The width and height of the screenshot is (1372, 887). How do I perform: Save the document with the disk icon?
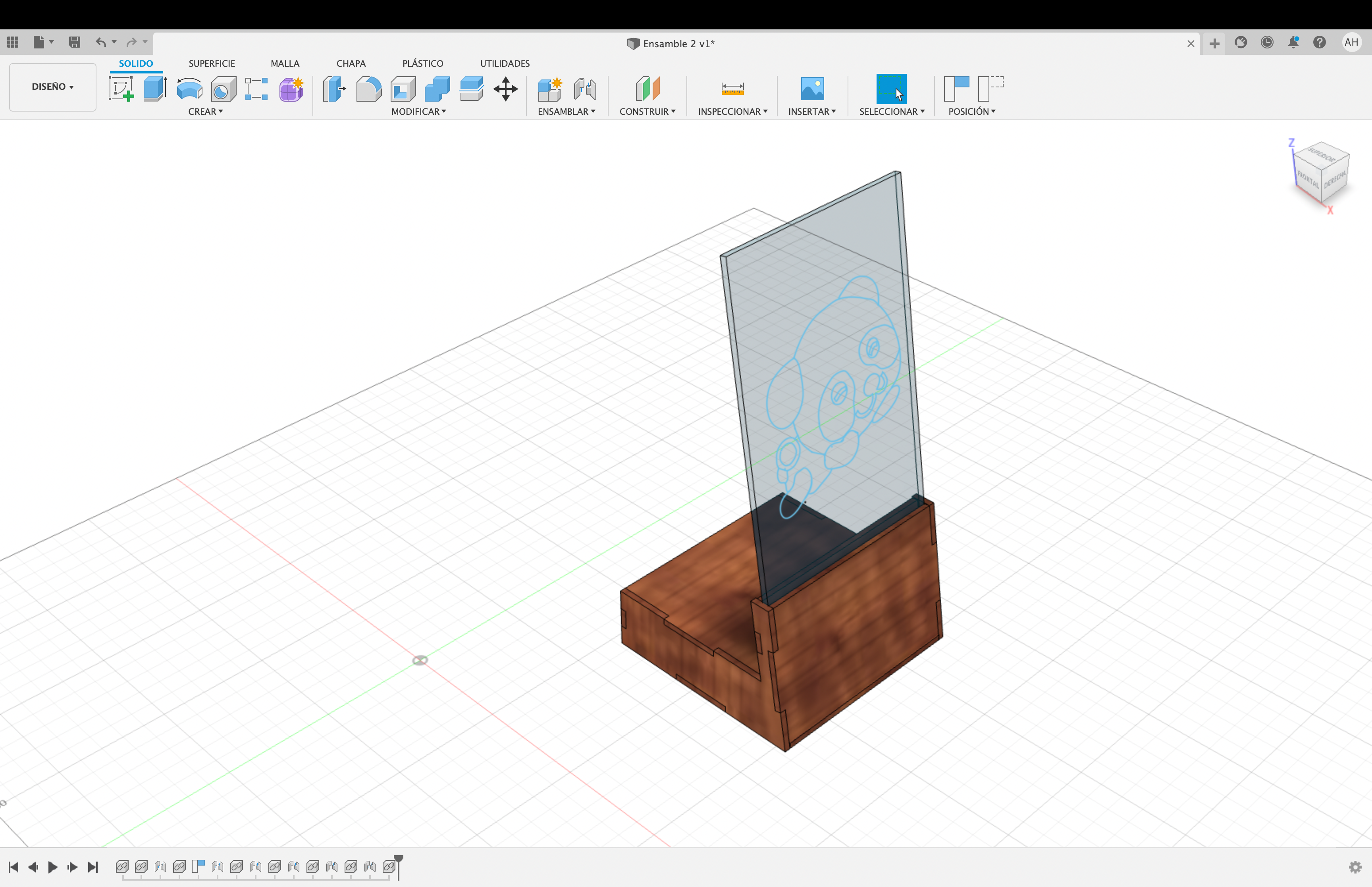[x=74, y=42]
